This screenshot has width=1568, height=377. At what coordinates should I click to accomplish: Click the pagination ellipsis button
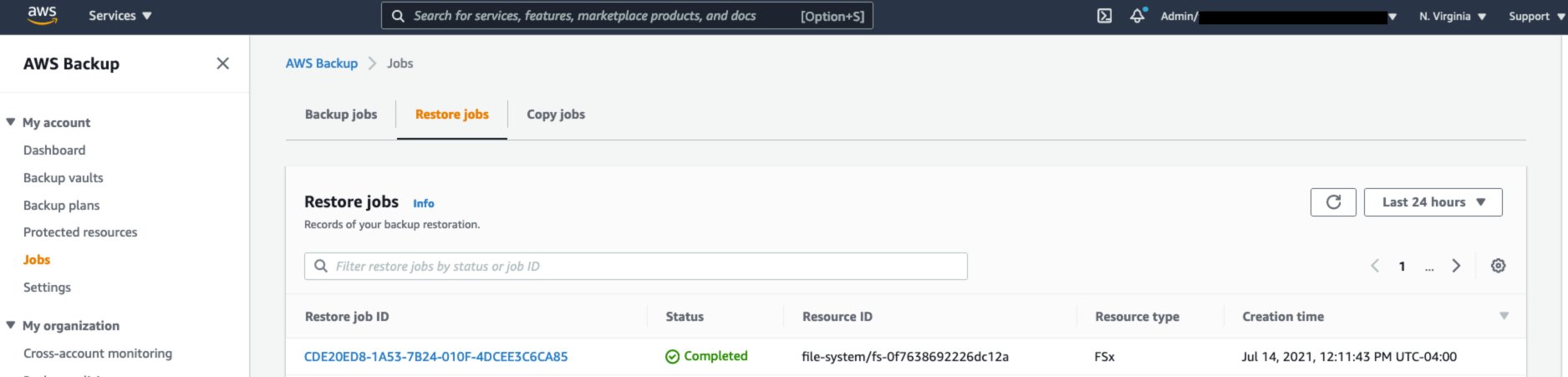[1429, 267]
